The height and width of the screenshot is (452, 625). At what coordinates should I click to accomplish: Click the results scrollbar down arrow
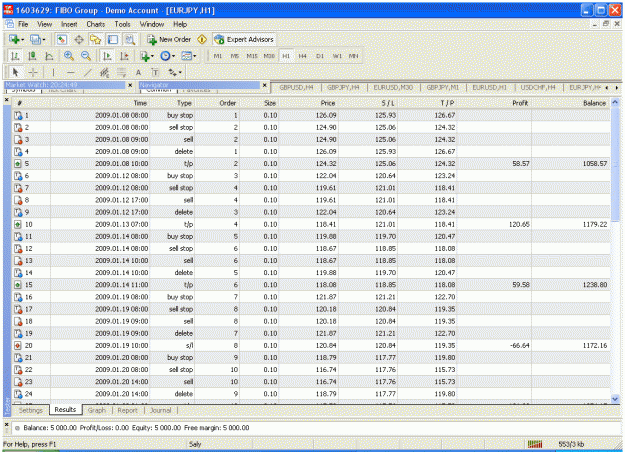point(615,399)
